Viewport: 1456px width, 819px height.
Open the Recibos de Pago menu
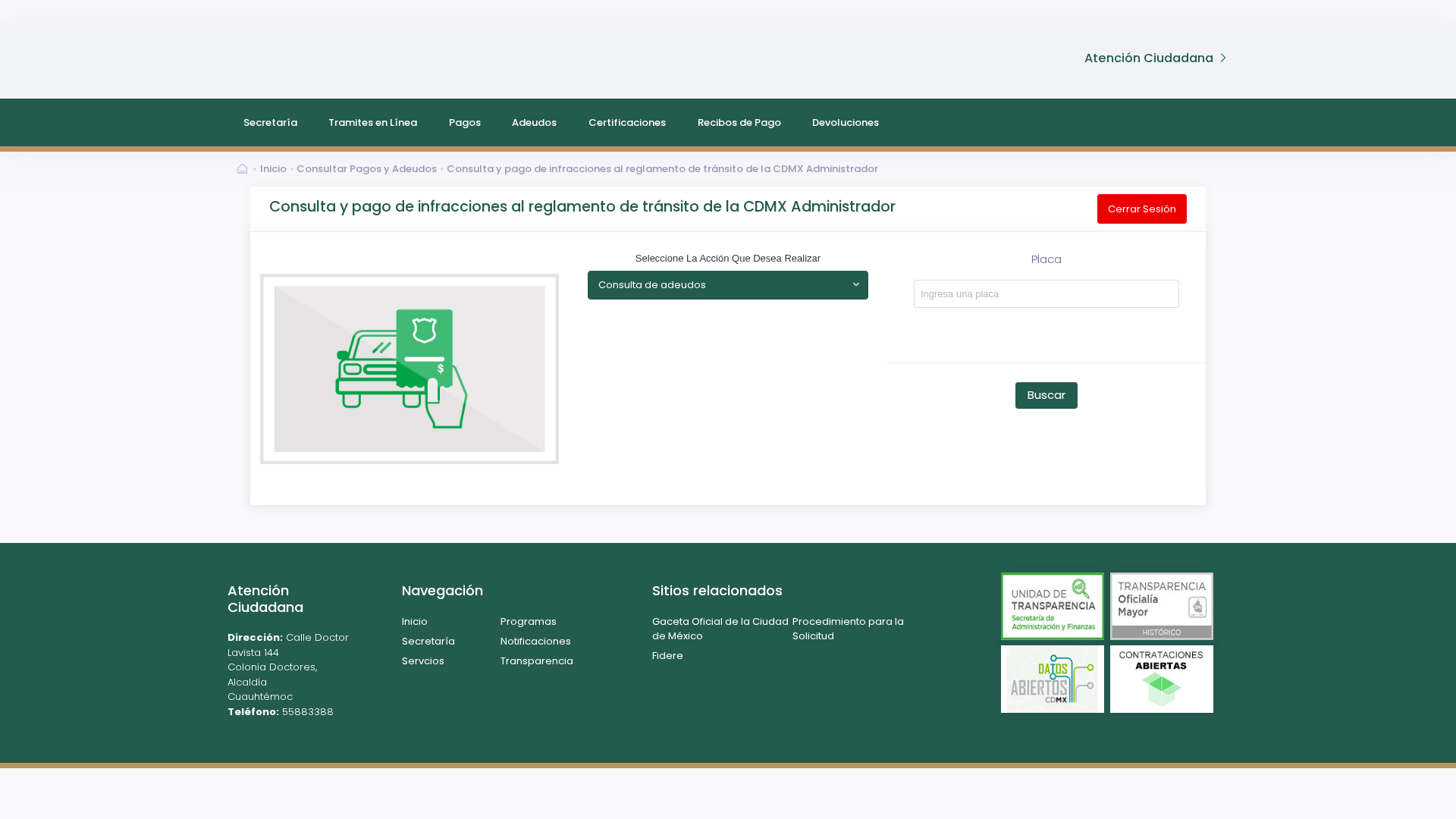coord(739,123)
